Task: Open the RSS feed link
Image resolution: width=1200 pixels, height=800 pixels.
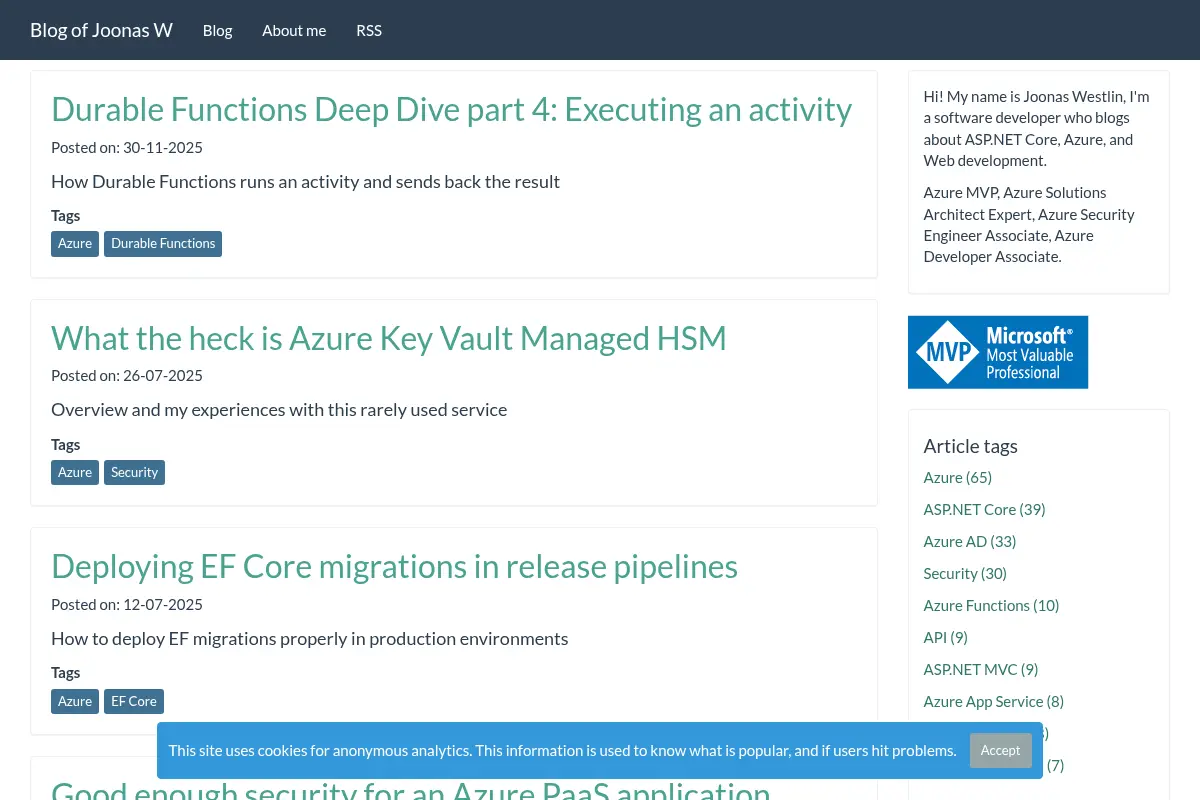Action: (x=369, y=30)
